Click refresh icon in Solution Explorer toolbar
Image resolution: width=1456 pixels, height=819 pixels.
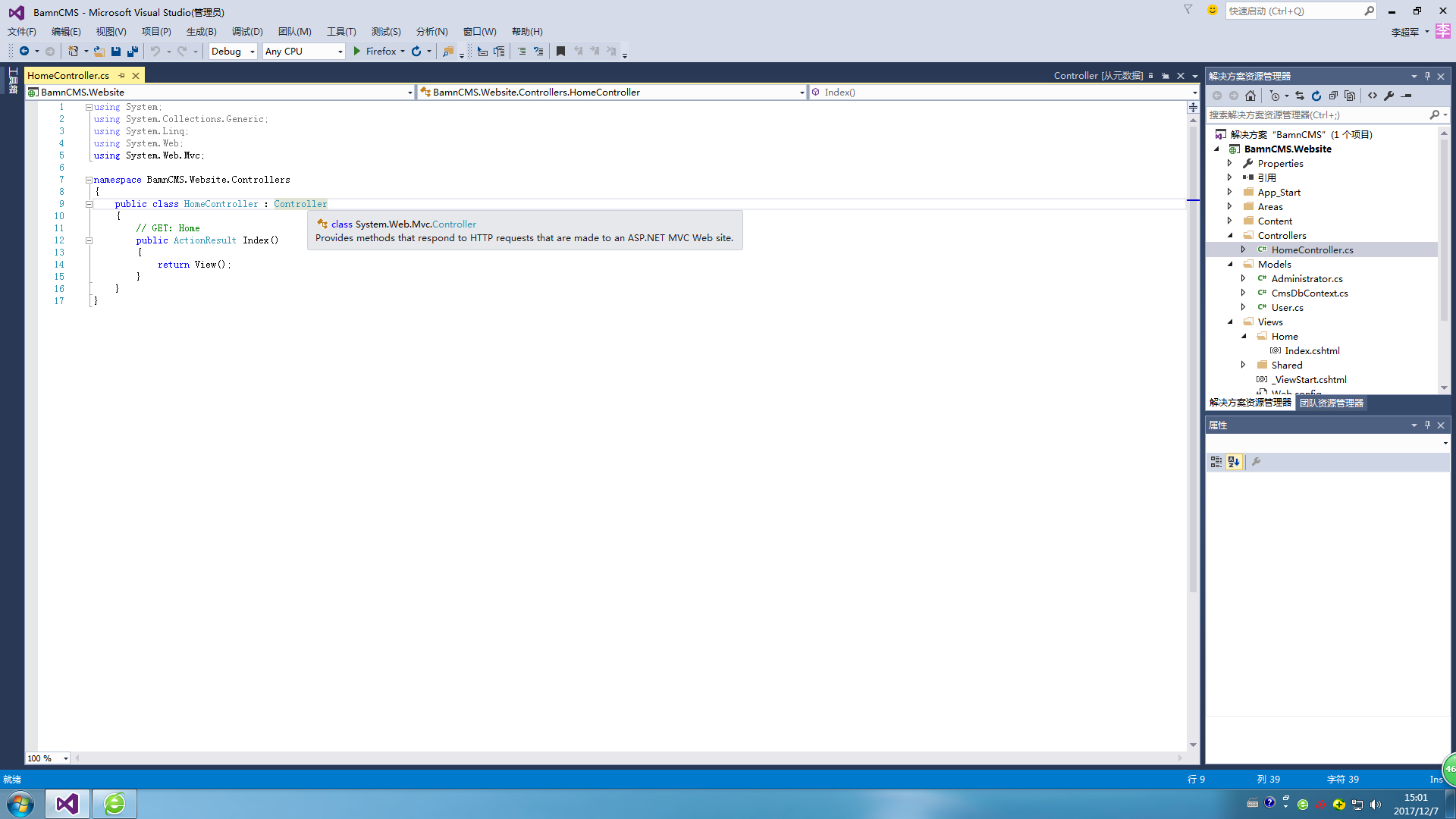(x=1316, y=96)
